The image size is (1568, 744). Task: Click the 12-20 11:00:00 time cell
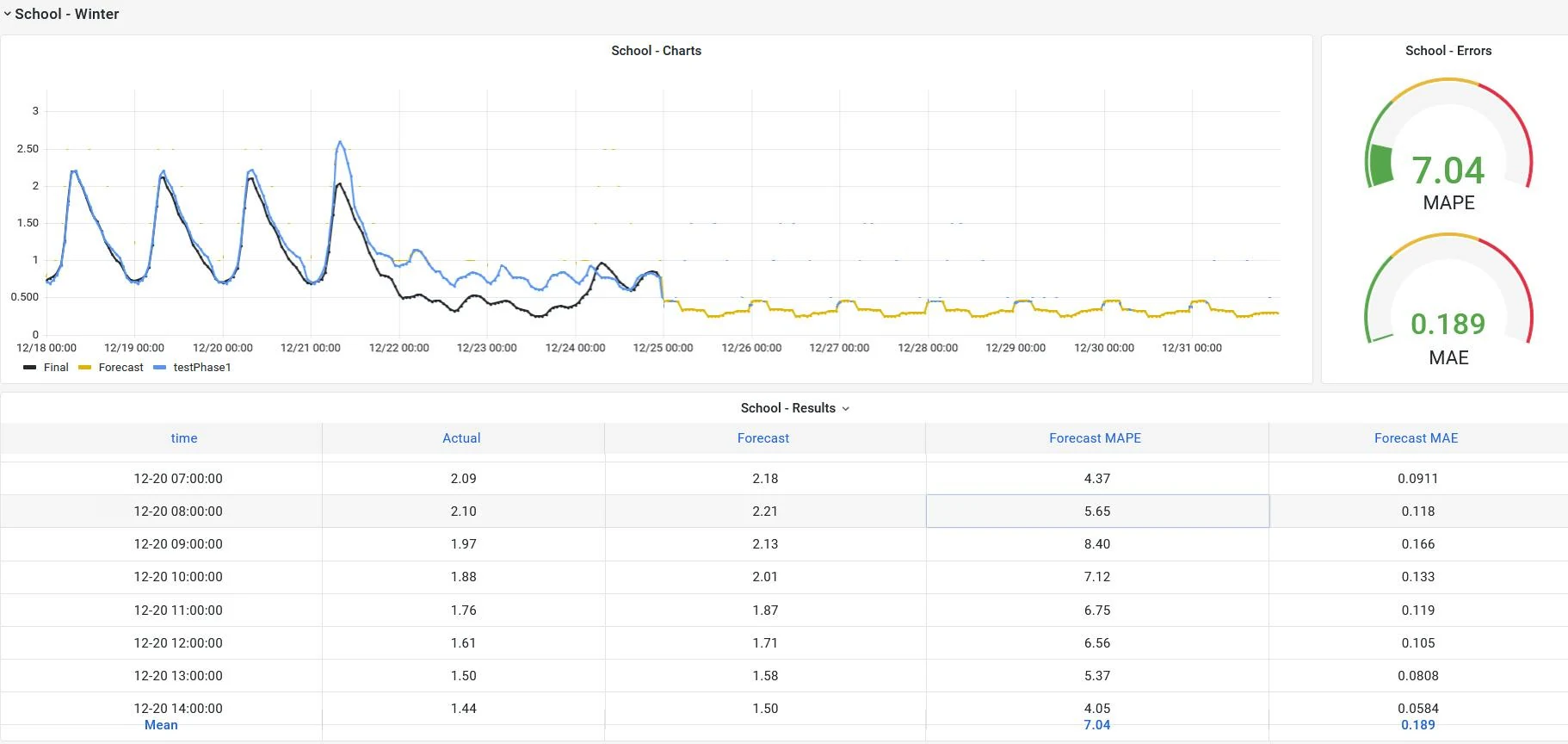178,611
